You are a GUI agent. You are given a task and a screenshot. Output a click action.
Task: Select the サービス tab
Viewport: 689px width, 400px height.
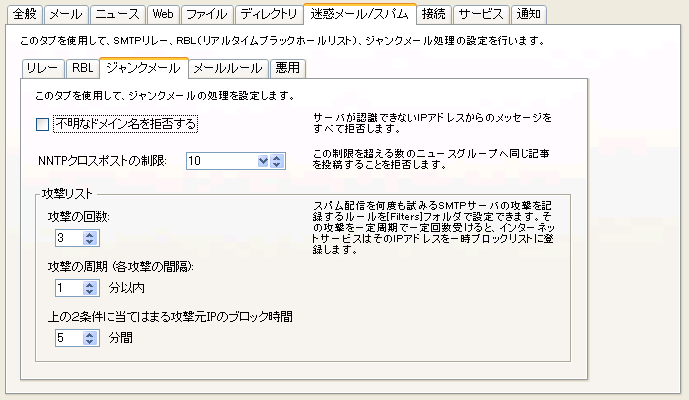click(x=480, y=14)
